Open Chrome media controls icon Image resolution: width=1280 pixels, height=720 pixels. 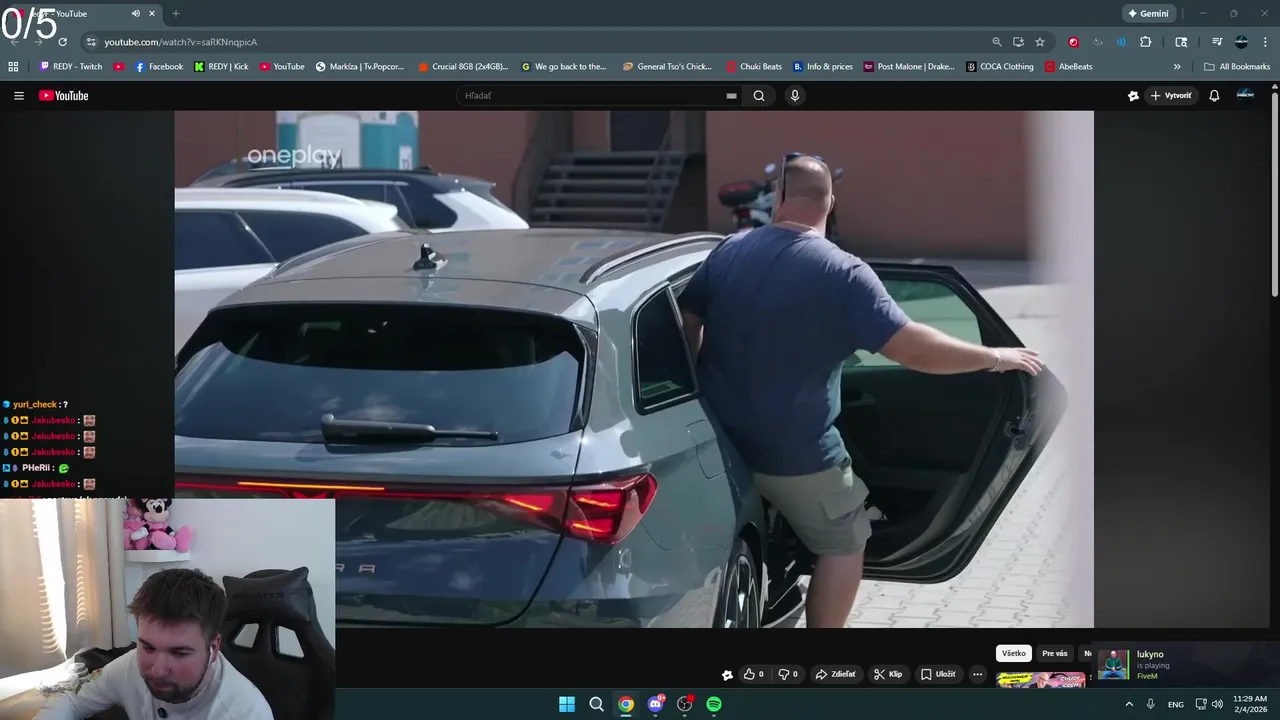pos(1217,42)
